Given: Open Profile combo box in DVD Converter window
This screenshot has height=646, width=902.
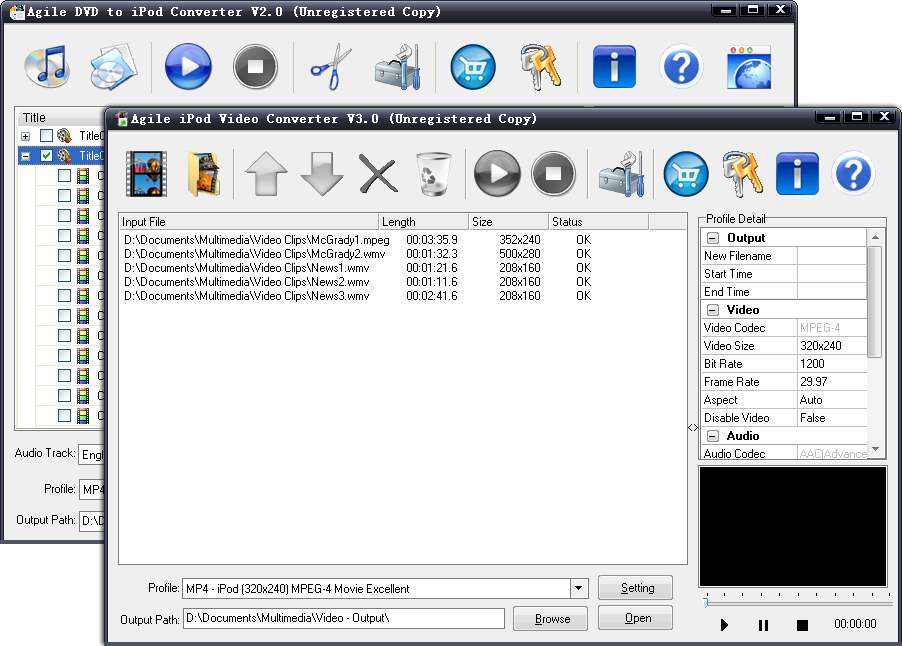Looking at the screenshot, I should tap(92, 490).
